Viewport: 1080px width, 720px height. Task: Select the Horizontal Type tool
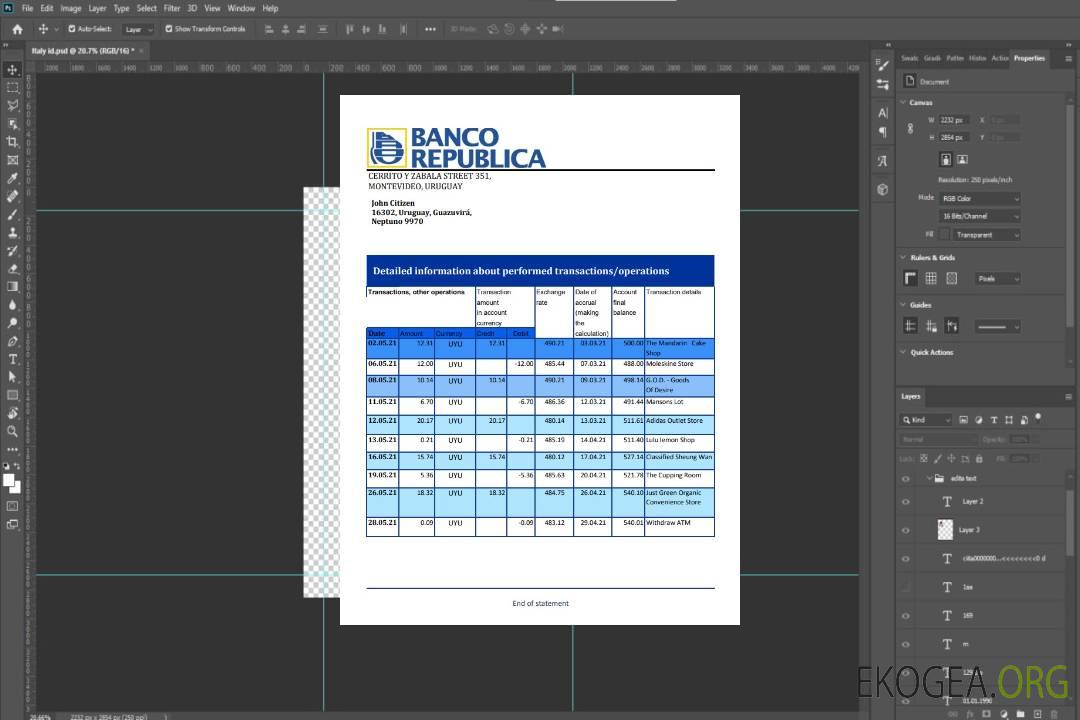pyautogui.click(x=12, y=359)
